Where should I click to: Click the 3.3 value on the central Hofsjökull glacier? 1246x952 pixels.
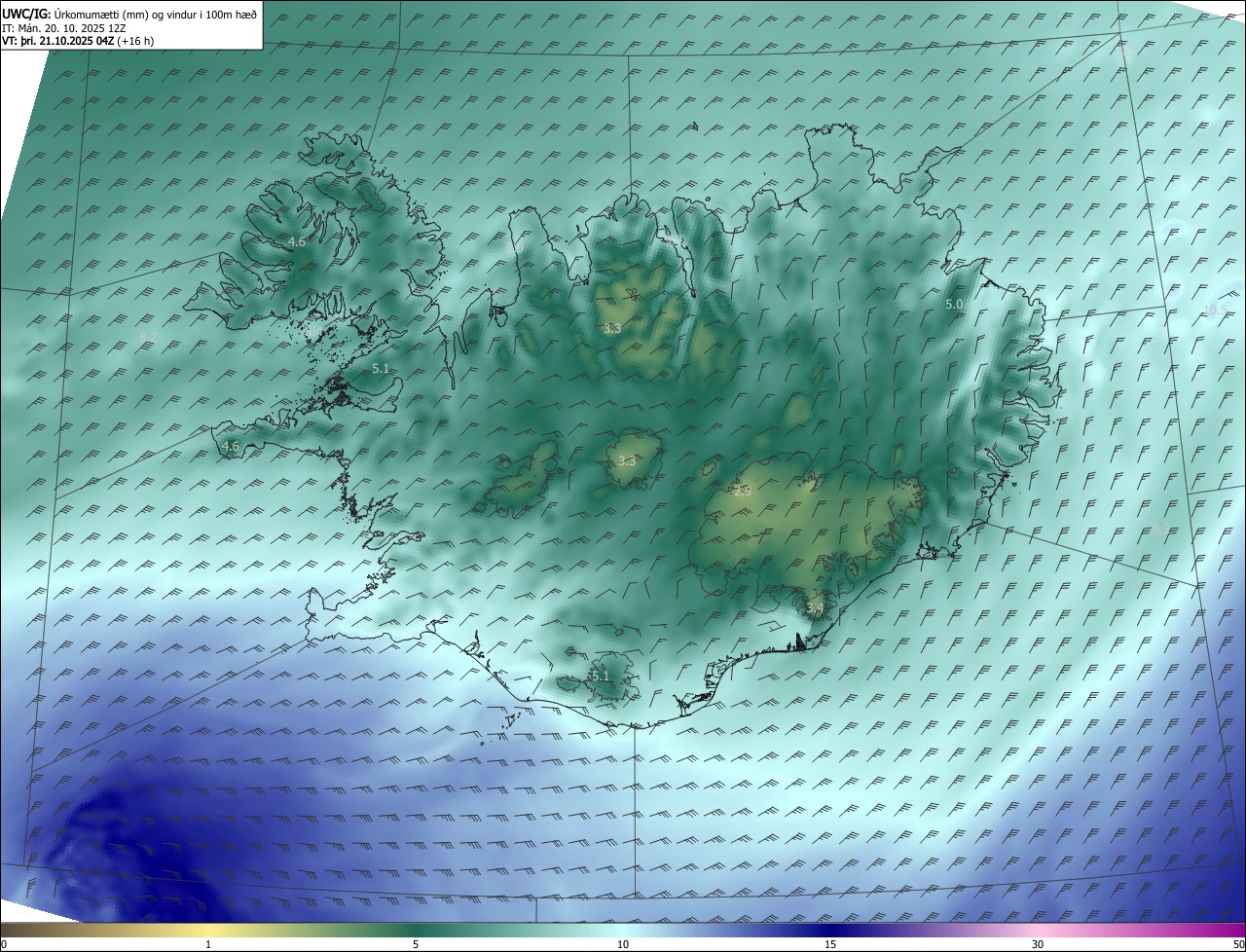click(627, 460)
